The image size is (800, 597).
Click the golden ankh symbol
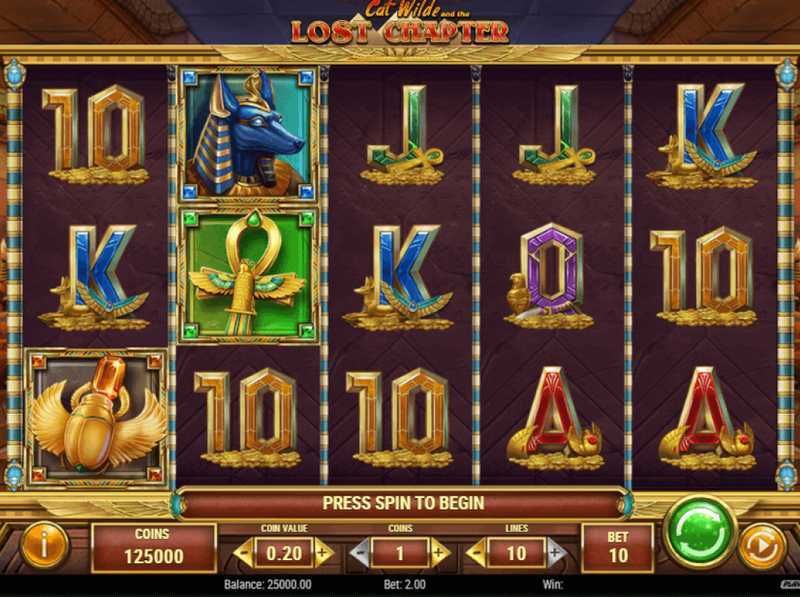[x=248, y=275]
